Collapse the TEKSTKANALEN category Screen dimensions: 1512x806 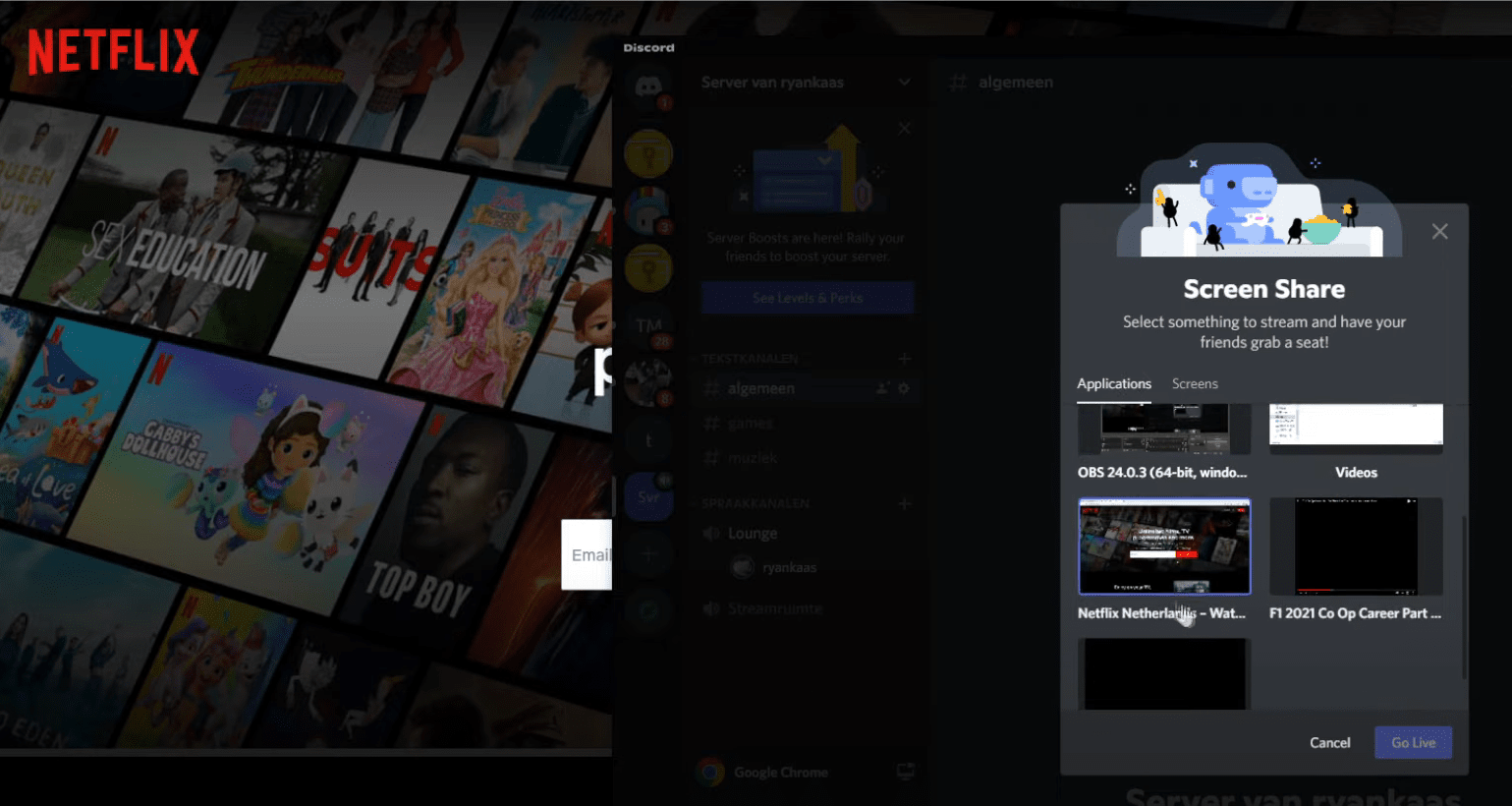[750, 359]
